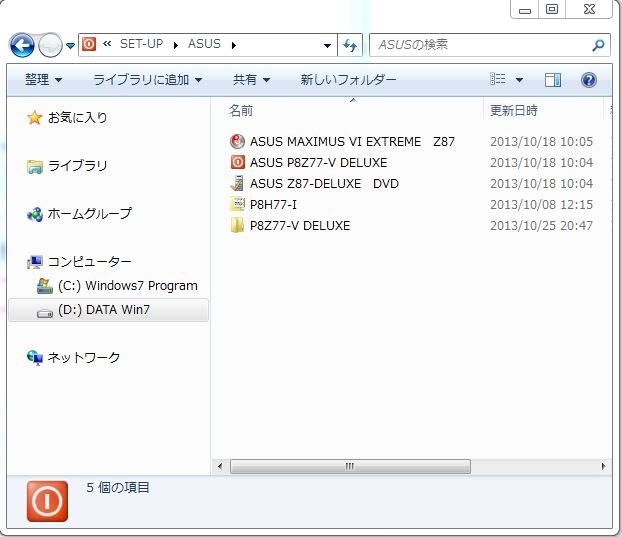Click the P8H77-I file icon
The width and height of the screenshot is (622, 537).
pyautogui.click(x=237, y=204)
